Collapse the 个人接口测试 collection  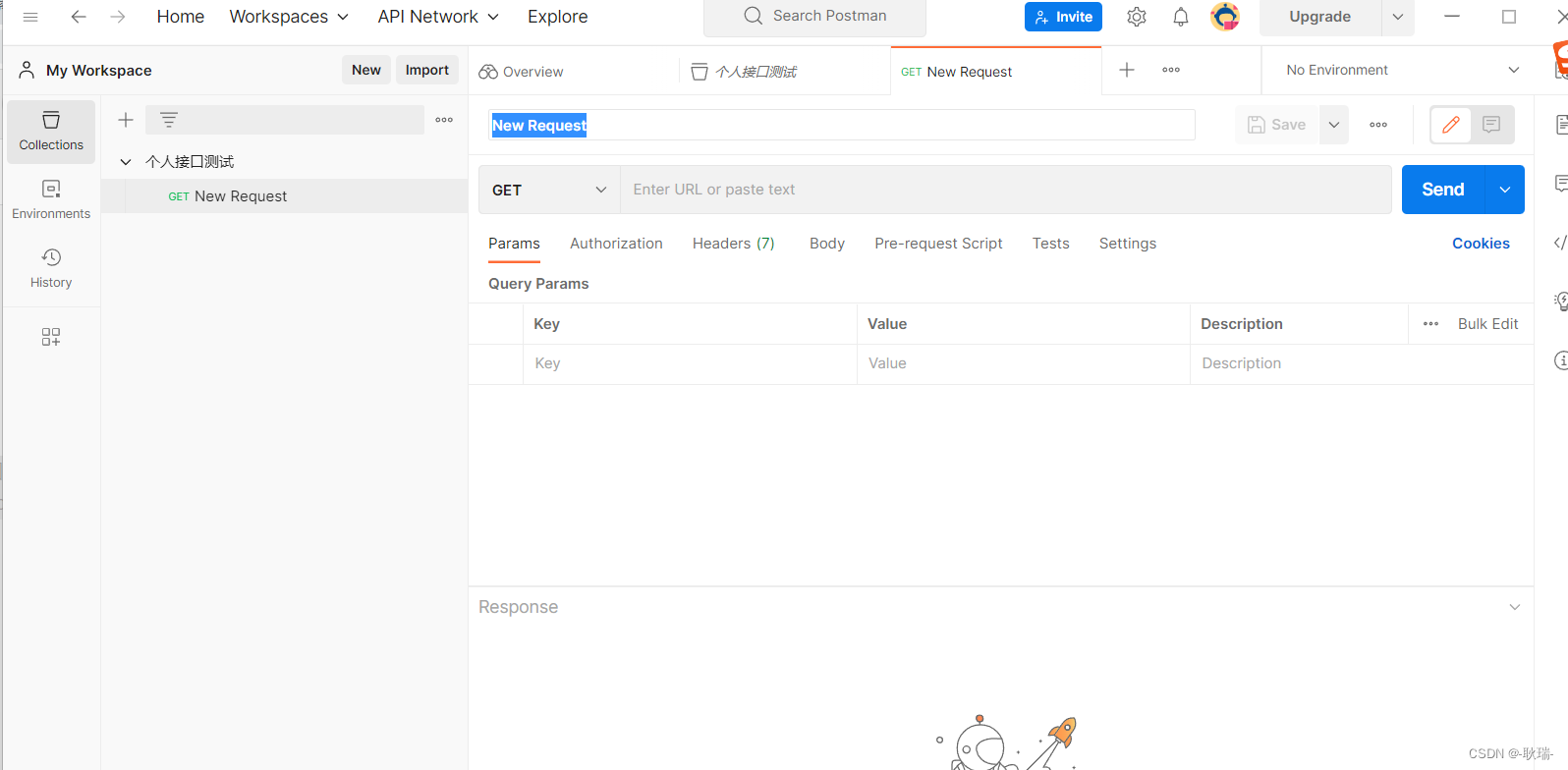126,162
